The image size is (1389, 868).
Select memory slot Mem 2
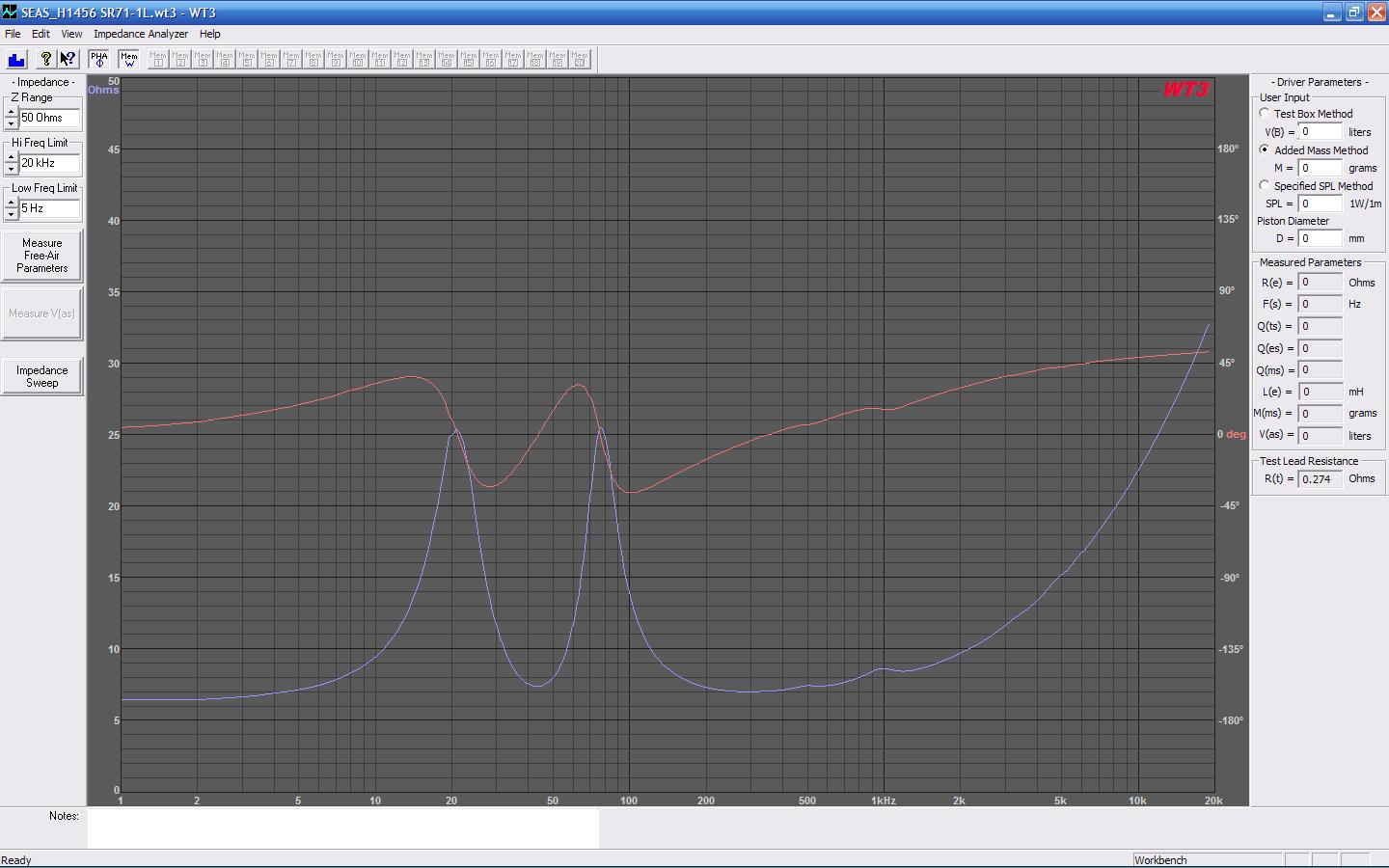180,59
